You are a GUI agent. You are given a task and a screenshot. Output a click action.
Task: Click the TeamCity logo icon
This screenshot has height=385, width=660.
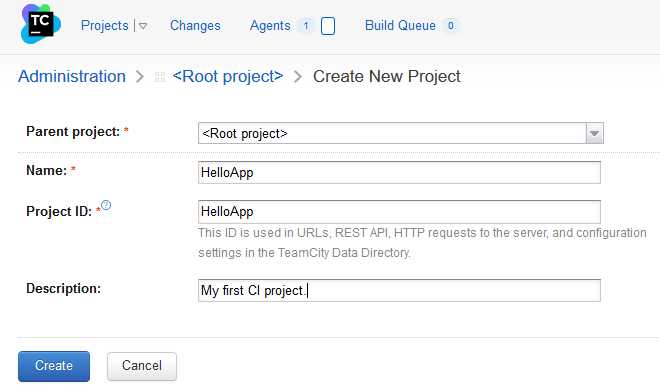pos(40,24)
